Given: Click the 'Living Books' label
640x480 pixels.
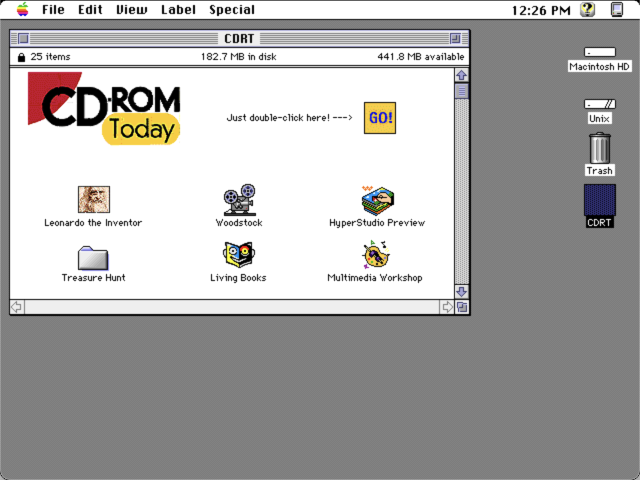Looking at the screenshot, I should point(238,278).
